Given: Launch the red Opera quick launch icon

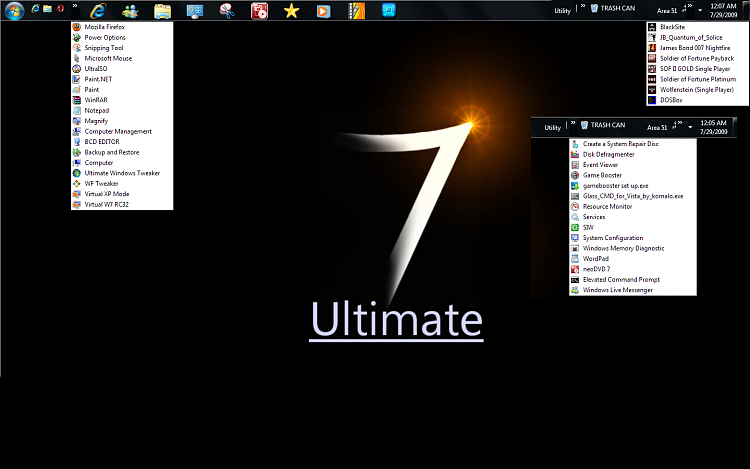Looking at the screenshot, I should [x=61, y=9].
